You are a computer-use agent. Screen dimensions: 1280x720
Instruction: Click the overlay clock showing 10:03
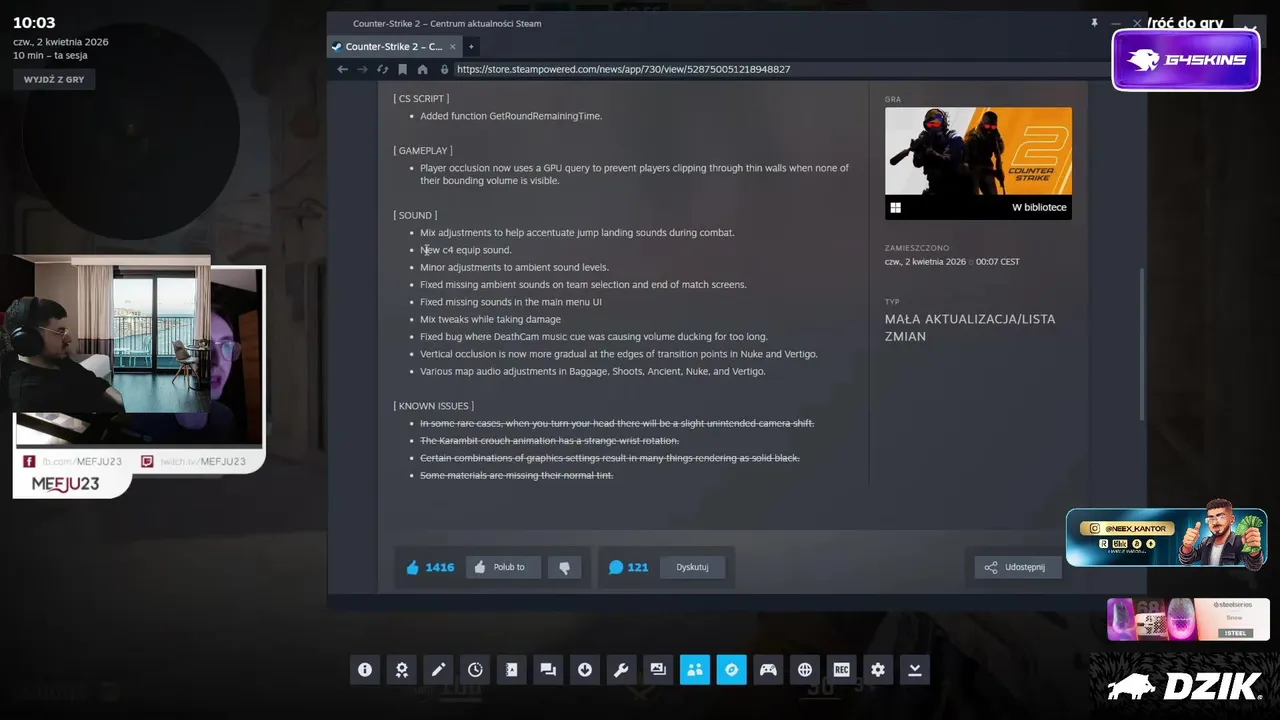(34, 23)
